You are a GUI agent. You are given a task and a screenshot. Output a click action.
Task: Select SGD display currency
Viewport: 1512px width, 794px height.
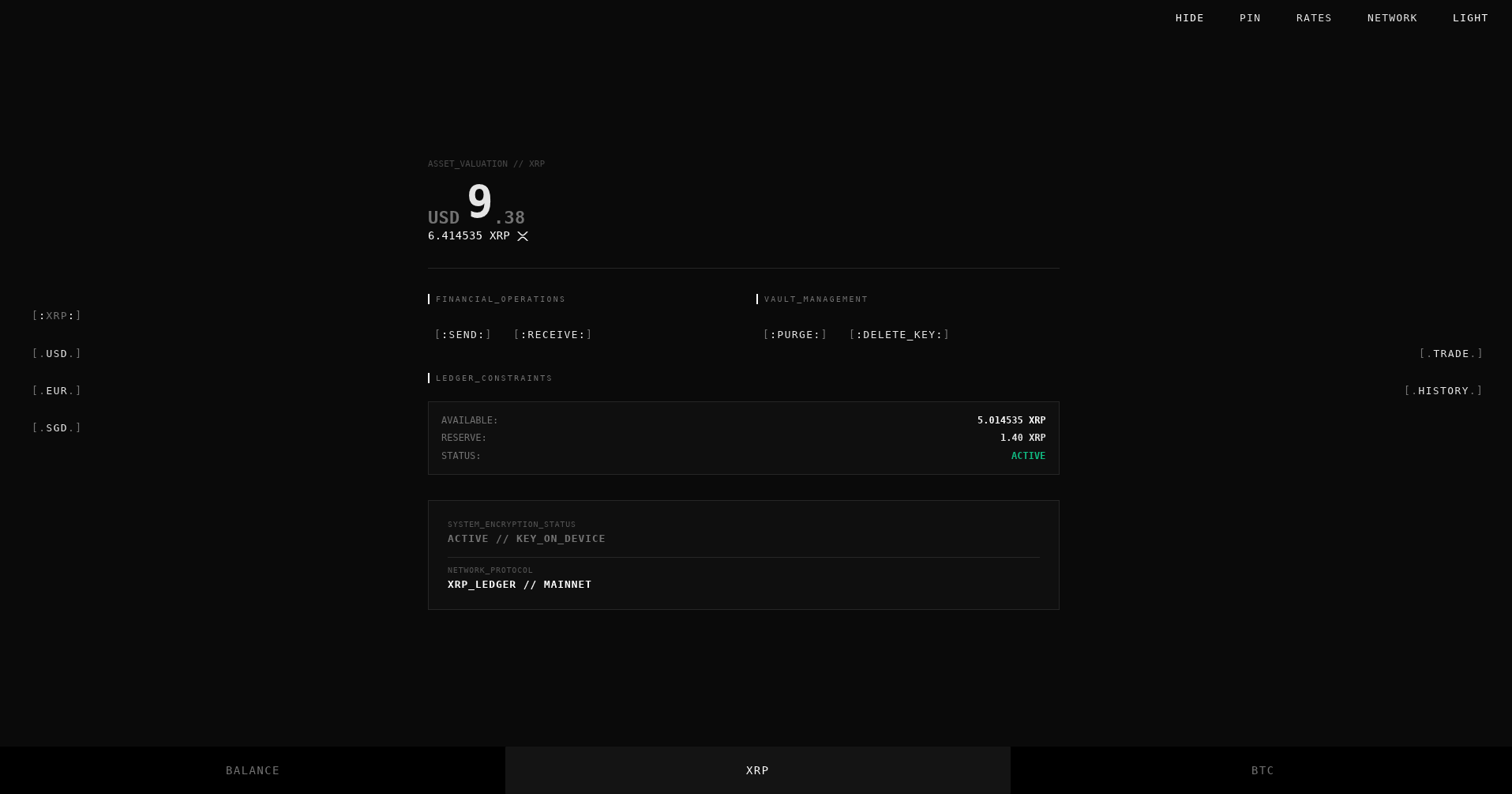57,428
